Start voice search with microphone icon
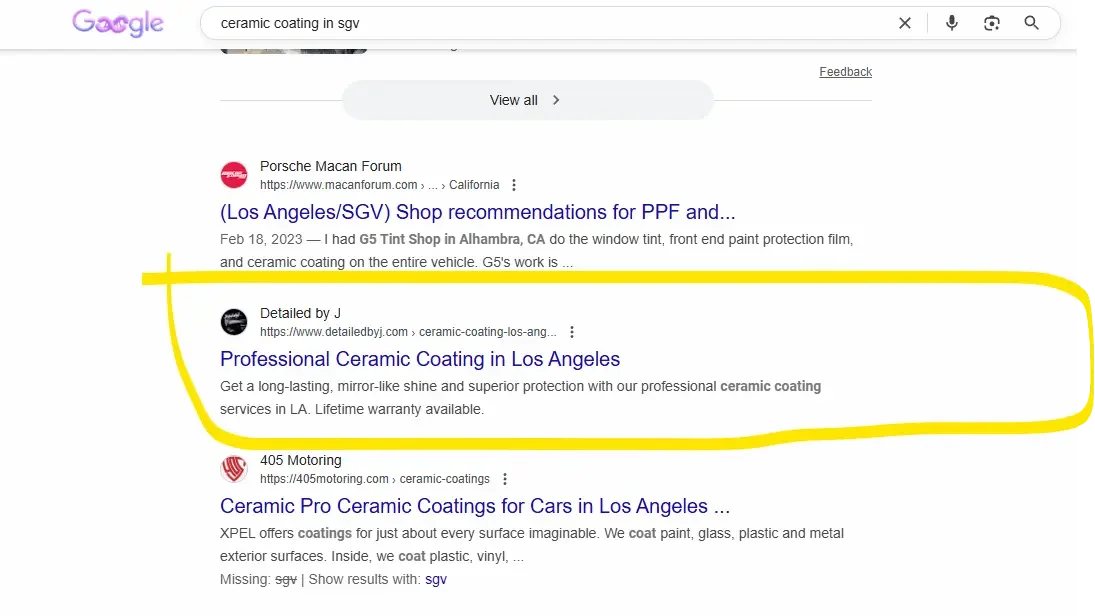 click(951, 23)
